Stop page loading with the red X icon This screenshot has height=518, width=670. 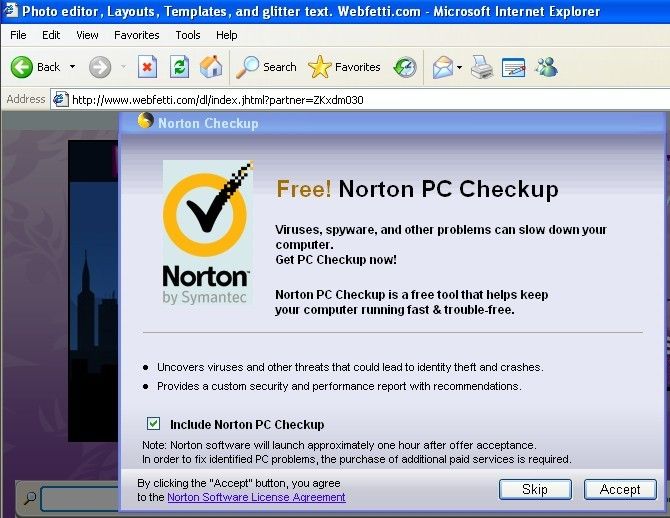click(x=147, y=67)
